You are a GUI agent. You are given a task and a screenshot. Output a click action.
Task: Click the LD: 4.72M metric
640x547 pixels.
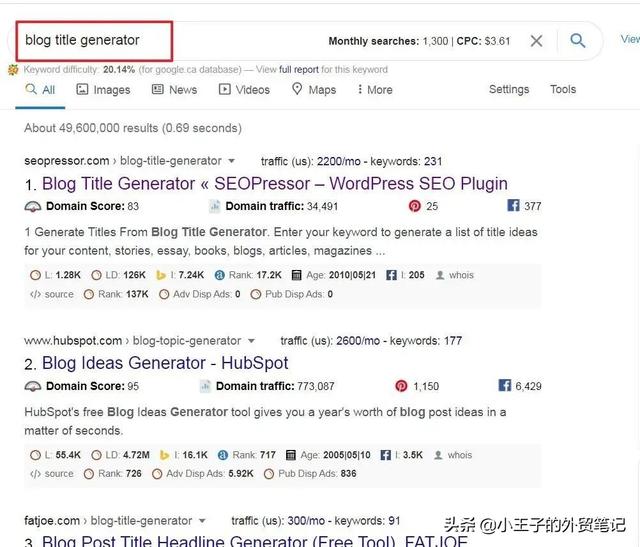pos(120,455)
